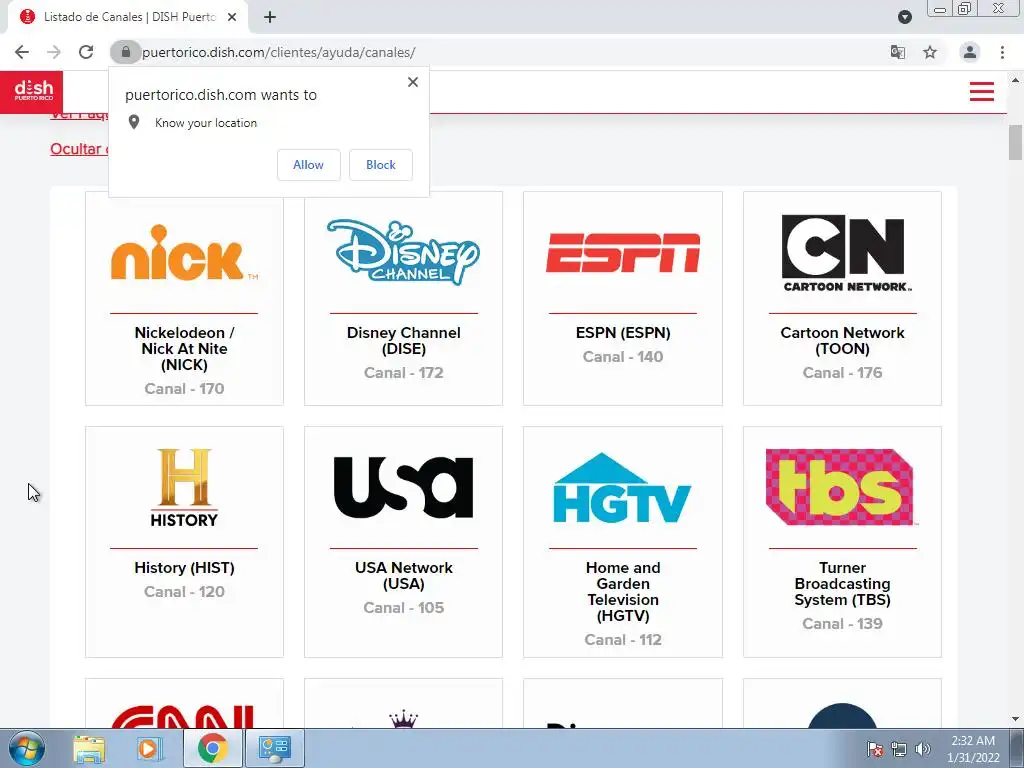This screenshot has height=768, width=1024.
Task: Select the 'ESPN (ESPN)' title
Action: coord(623,332)
